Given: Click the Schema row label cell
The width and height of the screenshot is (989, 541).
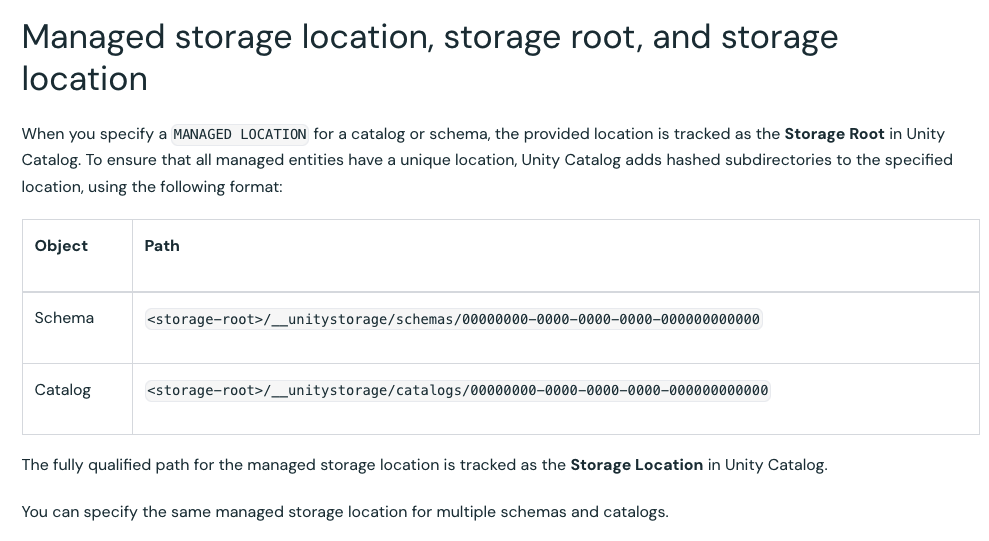Looking at the screenshot, I should pyautogui.click(x=64, y=318).
